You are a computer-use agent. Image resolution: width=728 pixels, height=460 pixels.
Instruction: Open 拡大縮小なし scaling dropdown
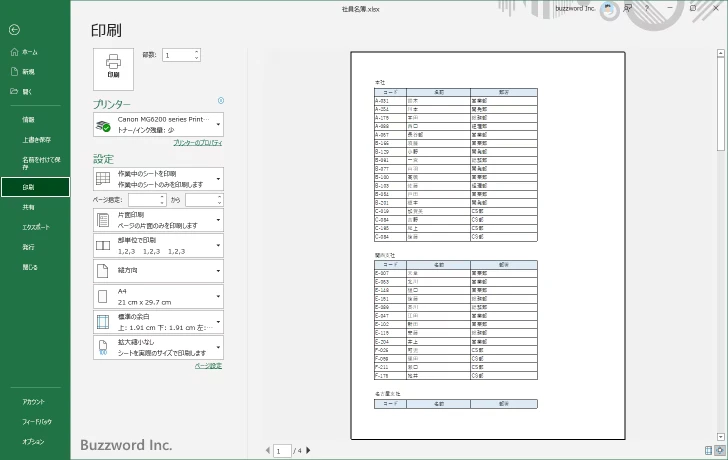[158, 348]
